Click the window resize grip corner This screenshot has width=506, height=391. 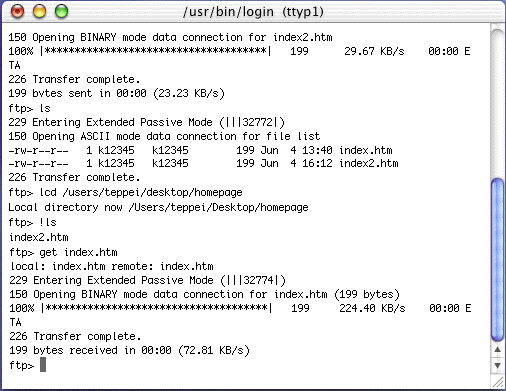498,382
